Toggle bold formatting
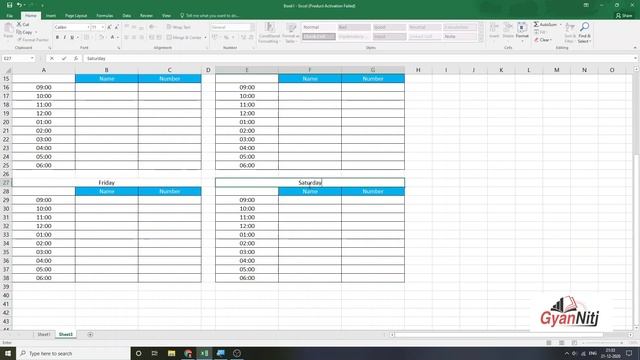Image resolution: width=640 pixels, height=360 pixels. 57,37
